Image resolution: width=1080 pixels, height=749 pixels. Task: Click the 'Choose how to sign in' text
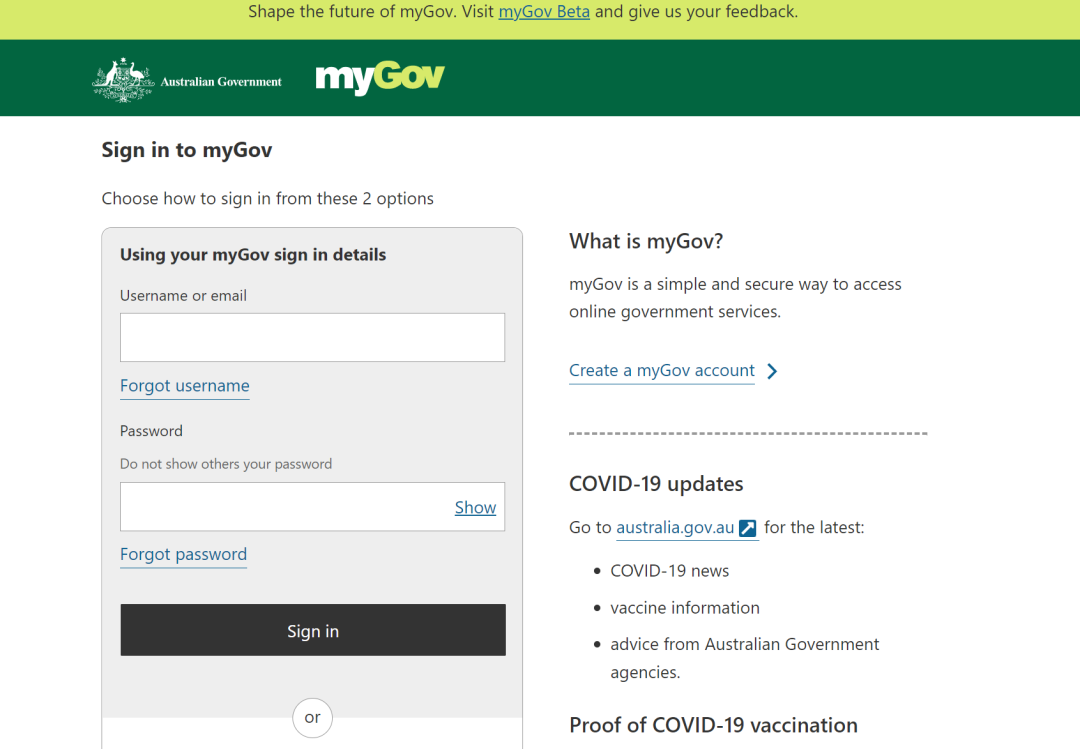pyautogui.click(x=268, y=199)
